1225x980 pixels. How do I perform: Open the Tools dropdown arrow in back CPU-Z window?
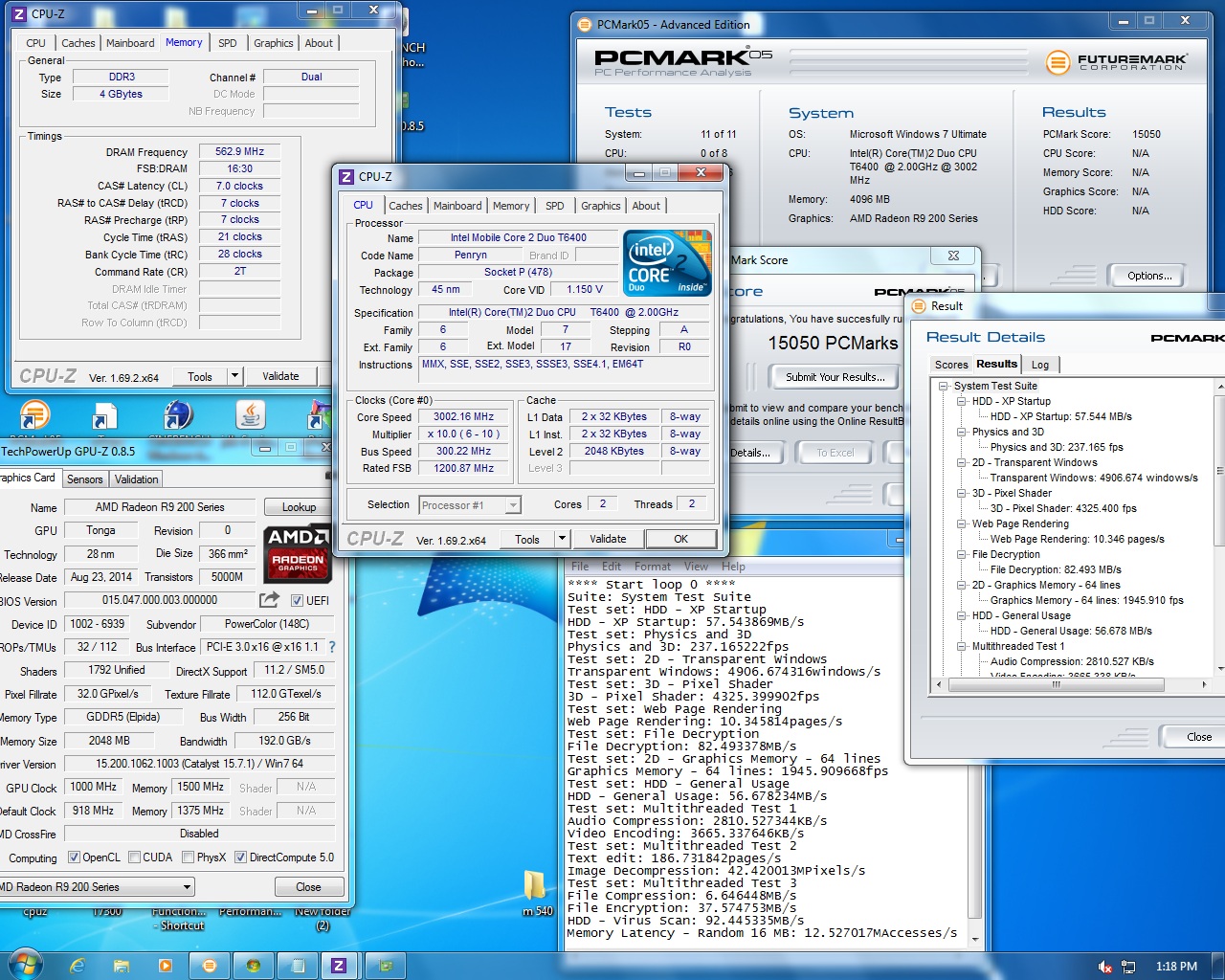click(x=235, y=376)
